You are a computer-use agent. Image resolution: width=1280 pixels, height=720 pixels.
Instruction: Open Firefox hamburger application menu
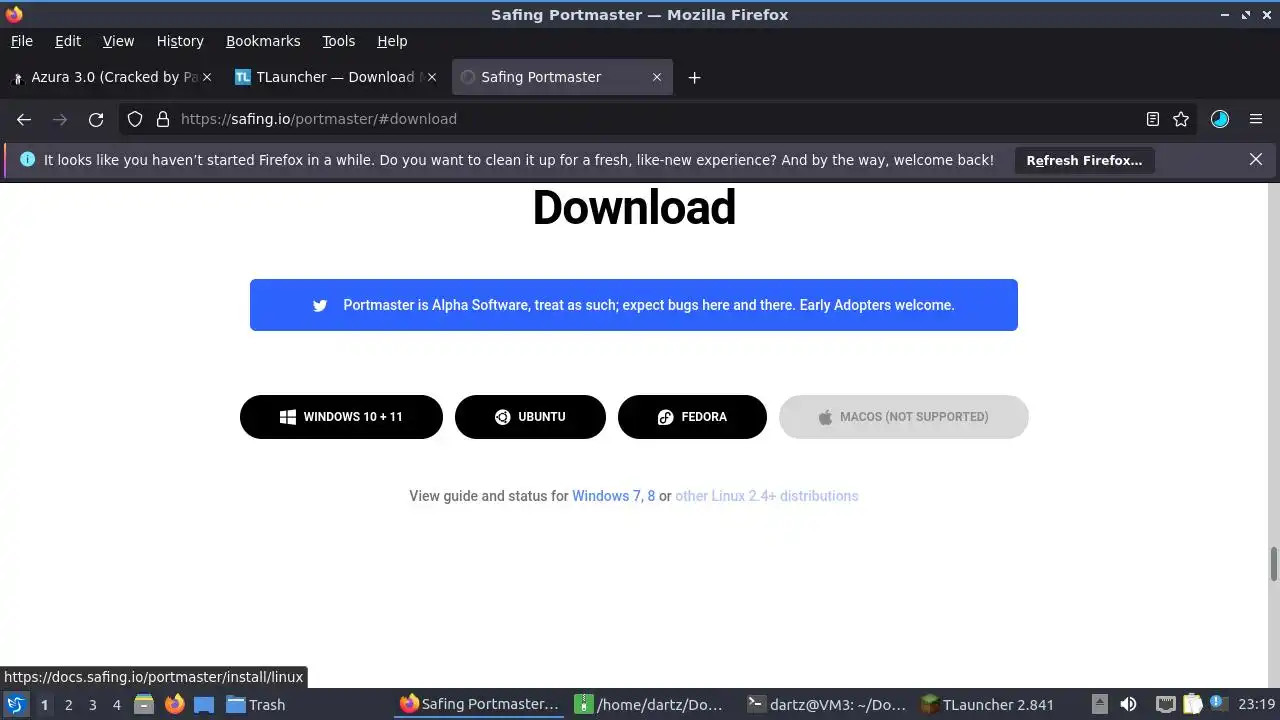coord(1256,119)
